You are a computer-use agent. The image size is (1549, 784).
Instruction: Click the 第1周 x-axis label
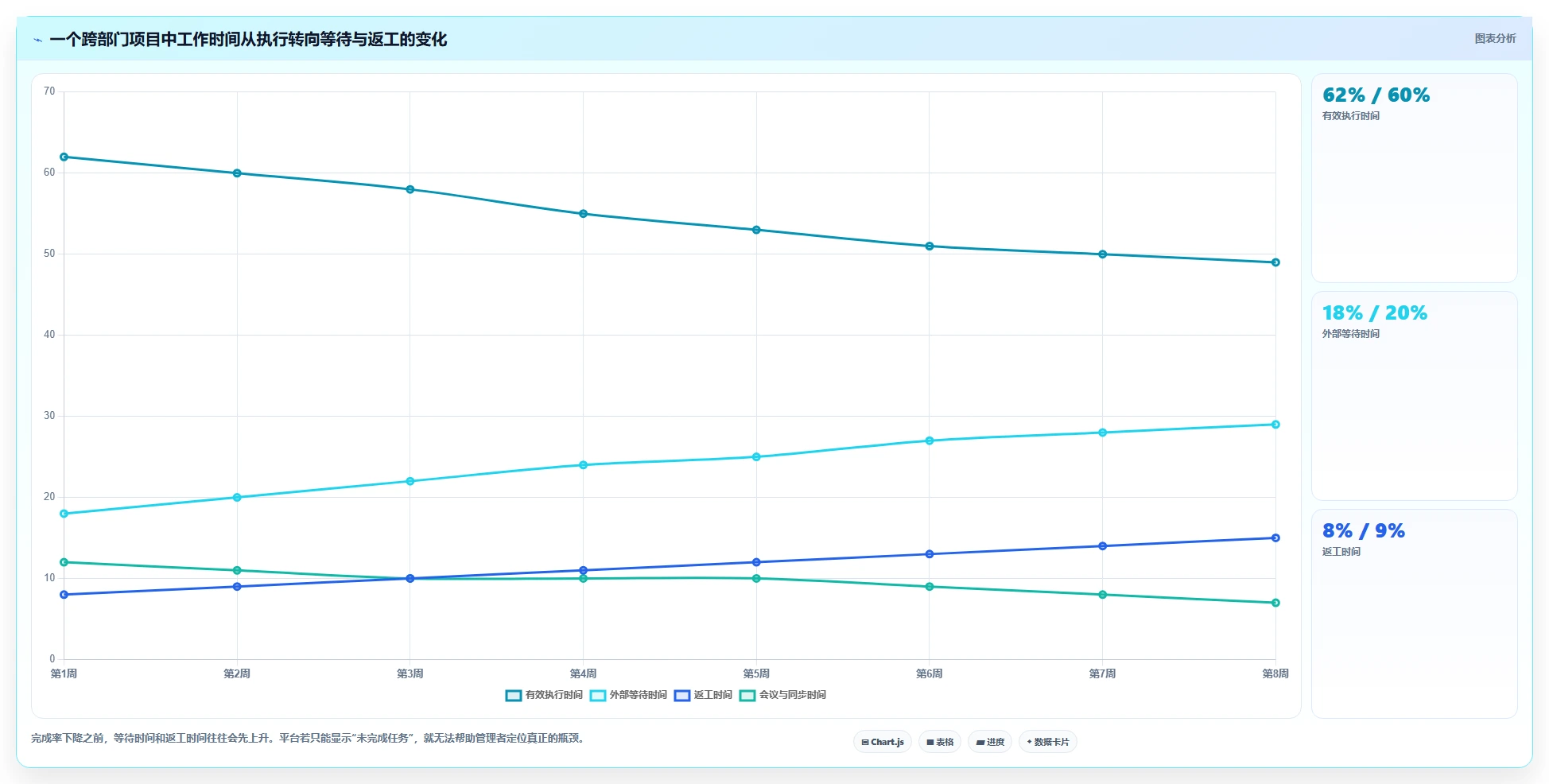coord(64,673)
